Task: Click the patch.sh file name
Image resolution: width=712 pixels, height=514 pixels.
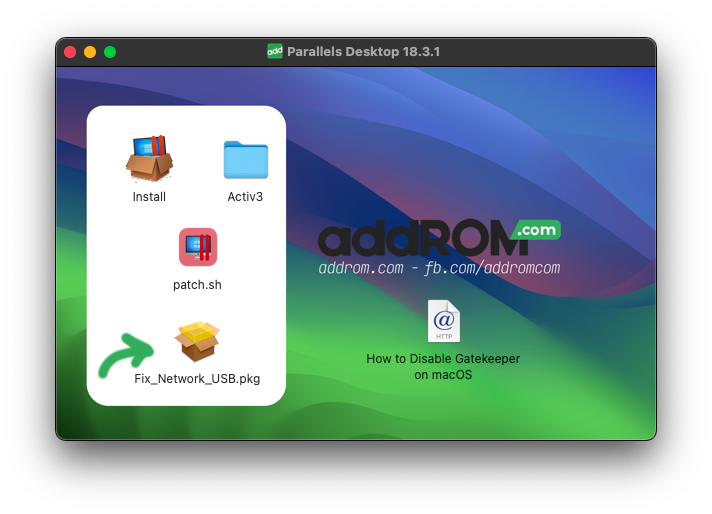Action: coord(197,285)
